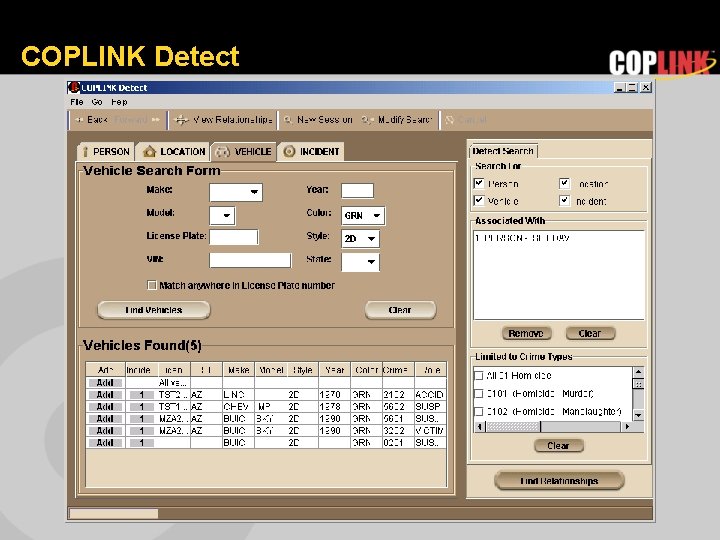The width and height of the screenshot is (720, 540).
Task: Switch to the Detect Search tab
Action: 503,151
